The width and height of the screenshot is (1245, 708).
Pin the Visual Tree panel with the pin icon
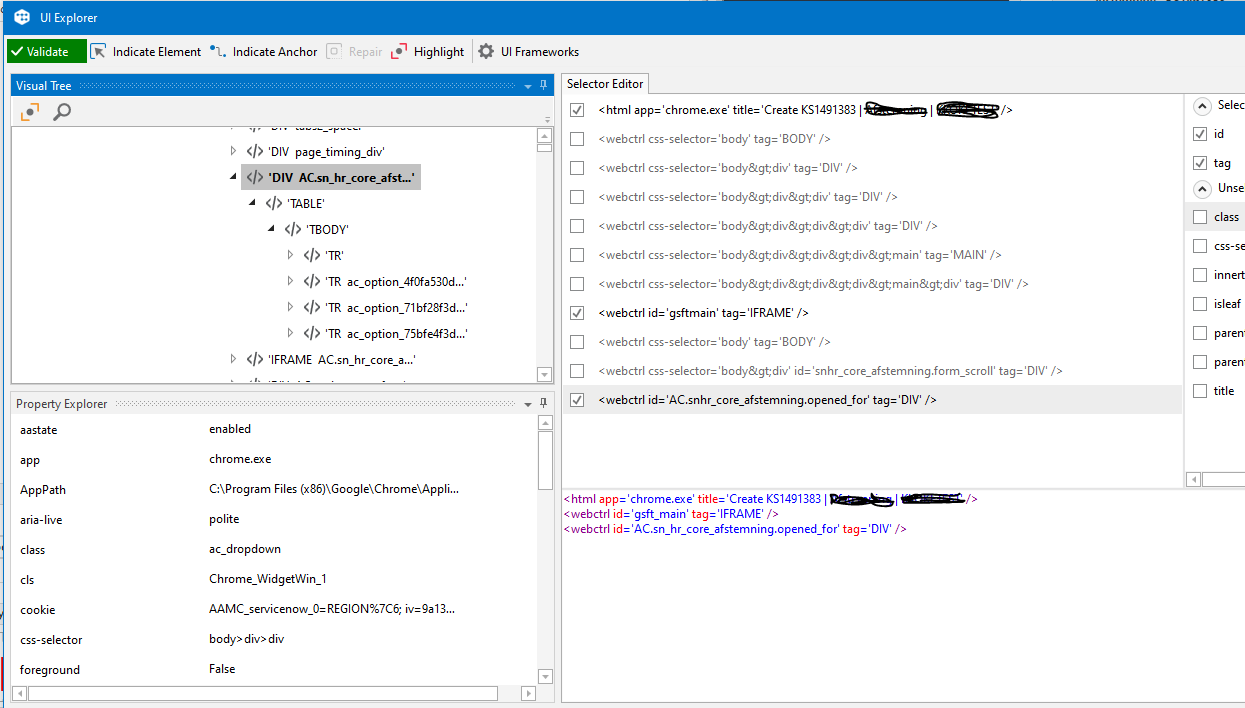coord(543,85)
